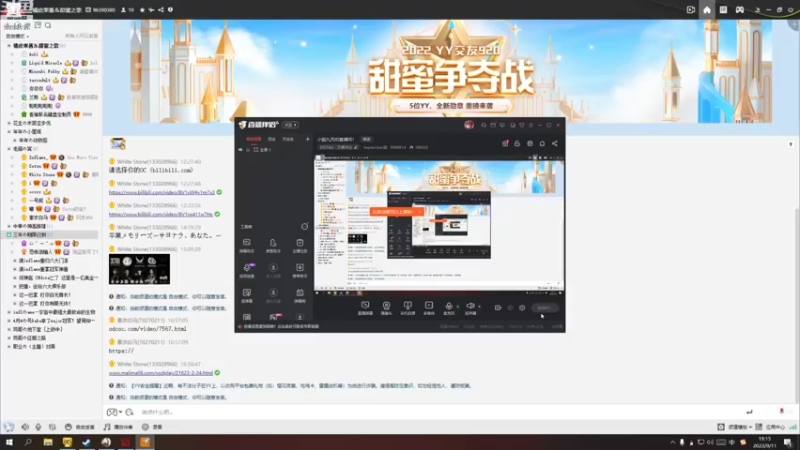Open the first bilibili.com video link in chat
The width and height of the screenshot is (800, 450).
pos(161,192)
